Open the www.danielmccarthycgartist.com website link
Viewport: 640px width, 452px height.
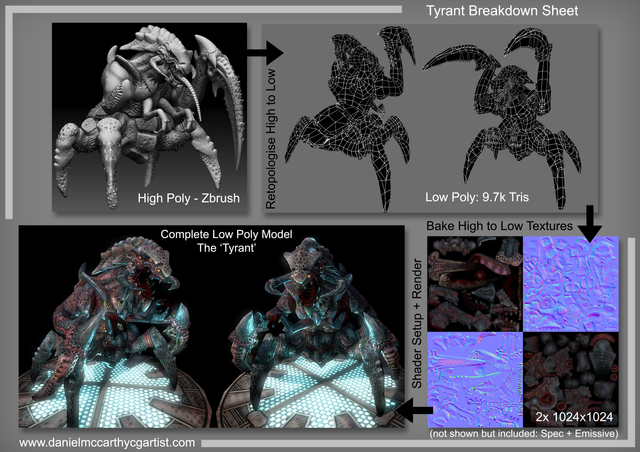pos(107,443)
